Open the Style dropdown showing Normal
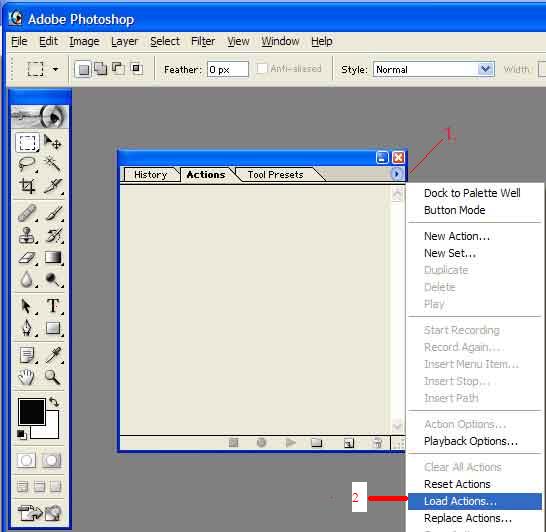 tap(434, 69)
